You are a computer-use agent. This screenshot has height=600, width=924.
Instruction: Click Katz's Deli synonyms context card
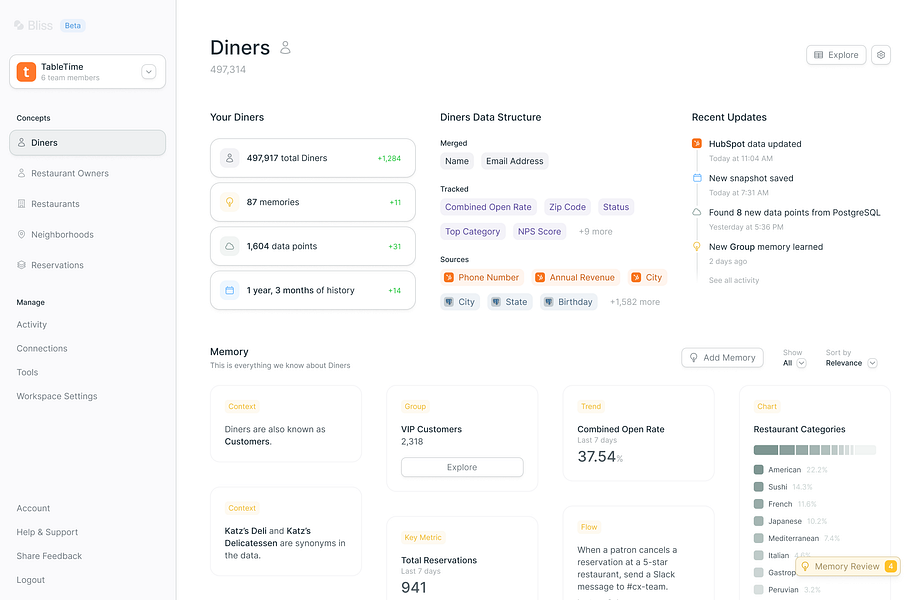pyautogui.click(x=286, y=531)
